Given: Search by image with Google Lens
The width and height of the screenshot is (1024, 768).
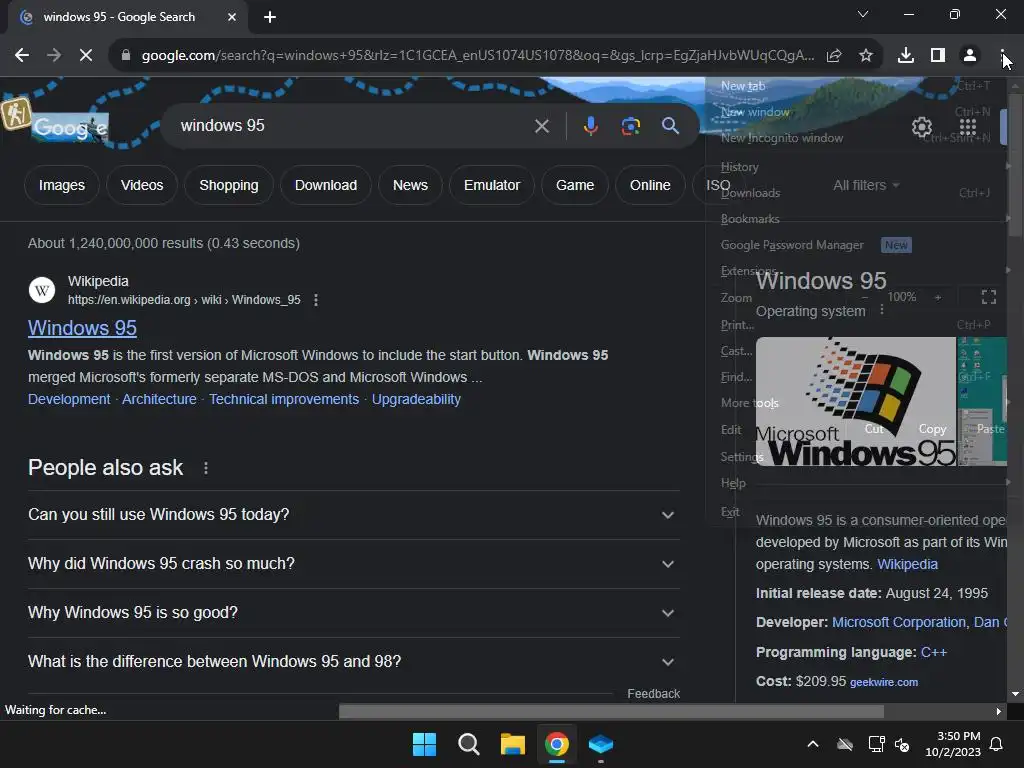Looking at the screenshot, I should [x=630, y=126].
